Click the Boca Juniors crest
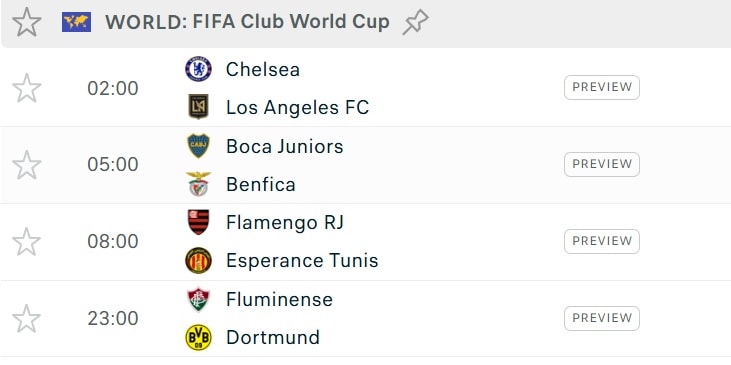 point(198,146)
